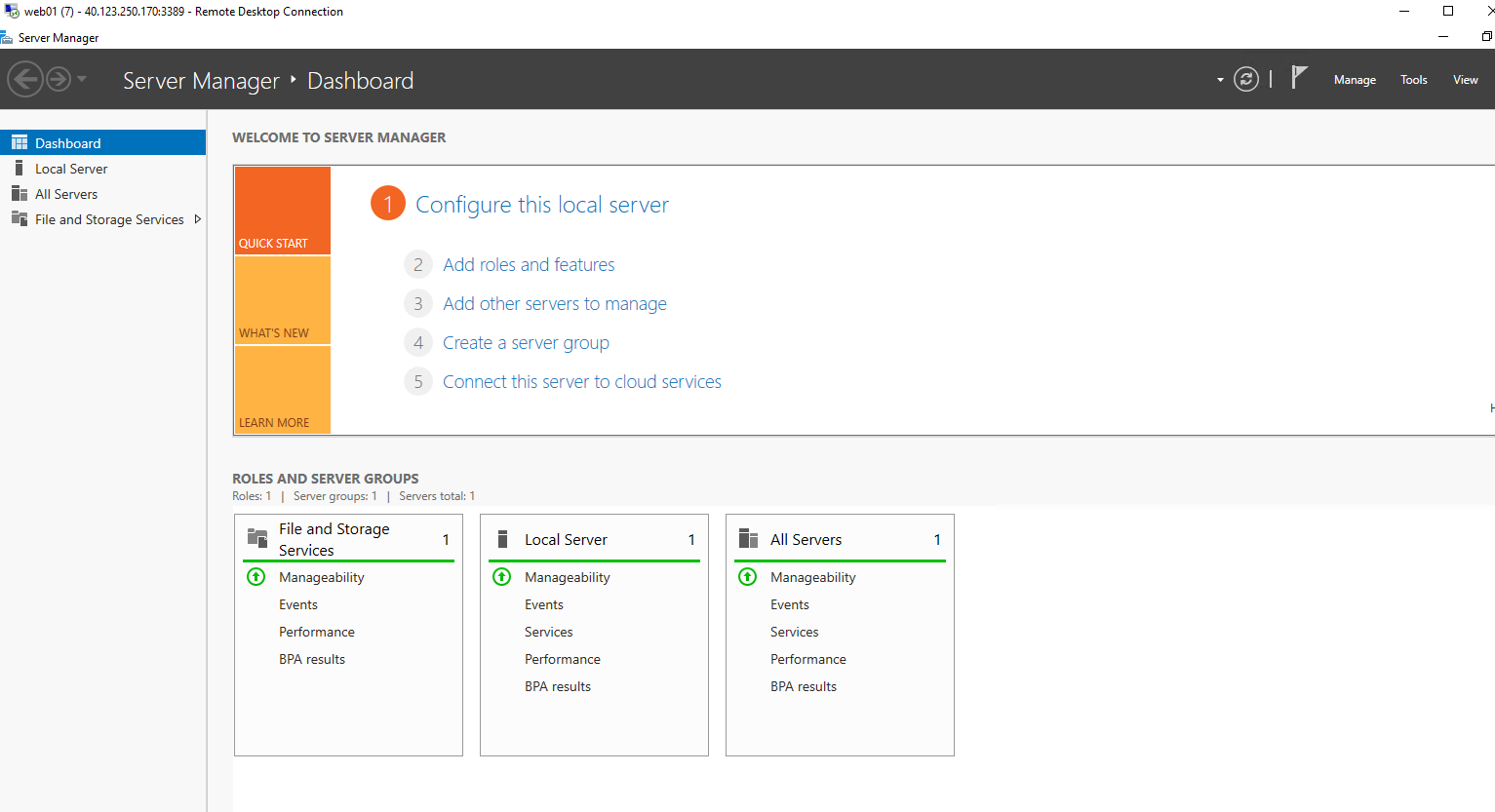Open Performance in Local Server tile
Image resolution: width=1495 pixels, height=812 pixels.
[563, 659]
